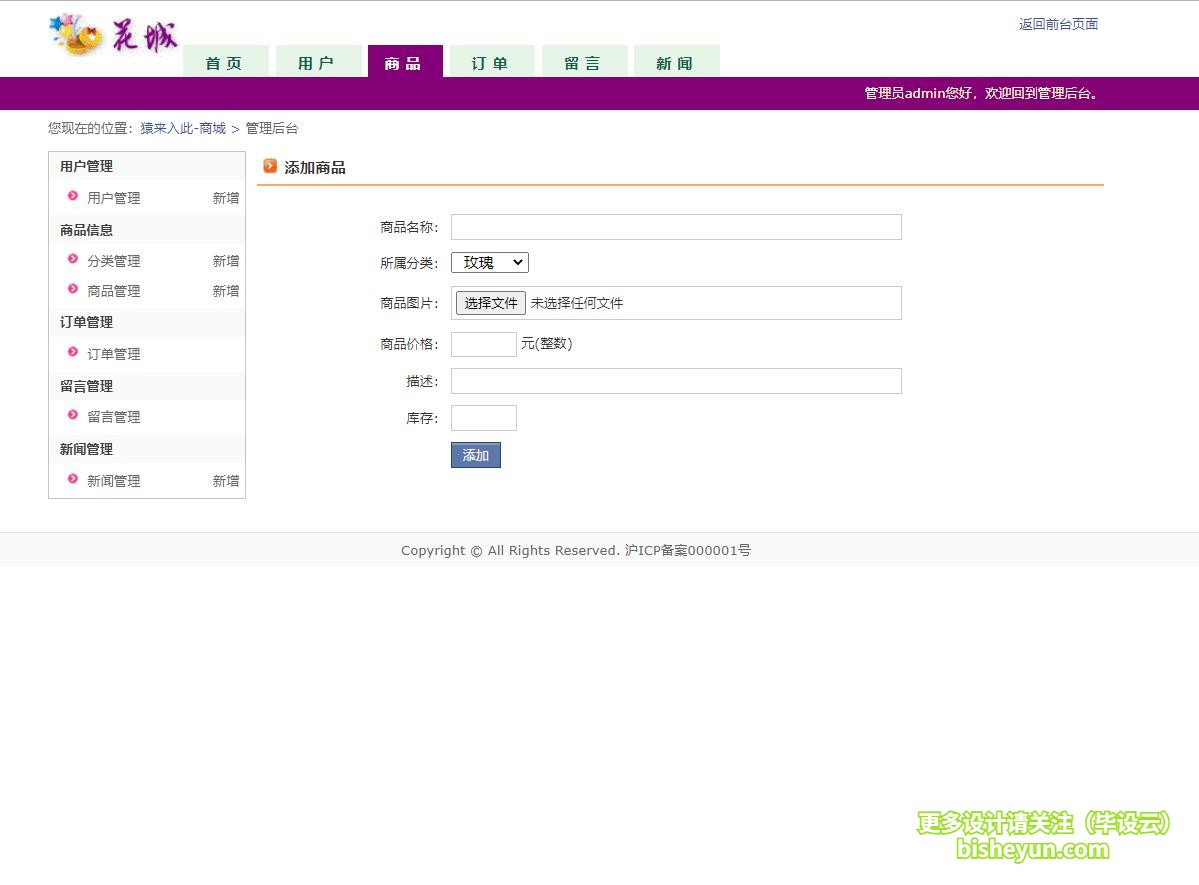Viewport: 1199px width, 885px height.
Task: Click the 商品名称 input field
Action: [x=676, y=227]
